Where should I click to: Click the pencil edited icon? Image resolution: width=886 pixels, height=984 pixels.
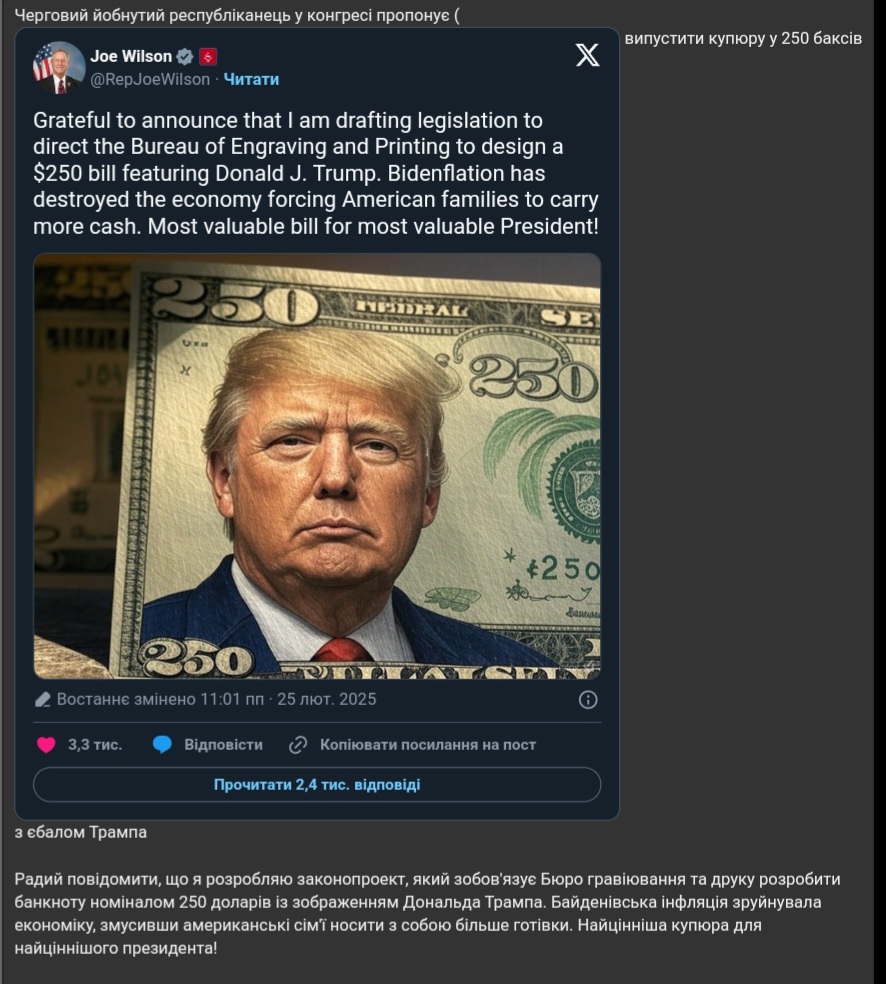click(x=43, y=700)
